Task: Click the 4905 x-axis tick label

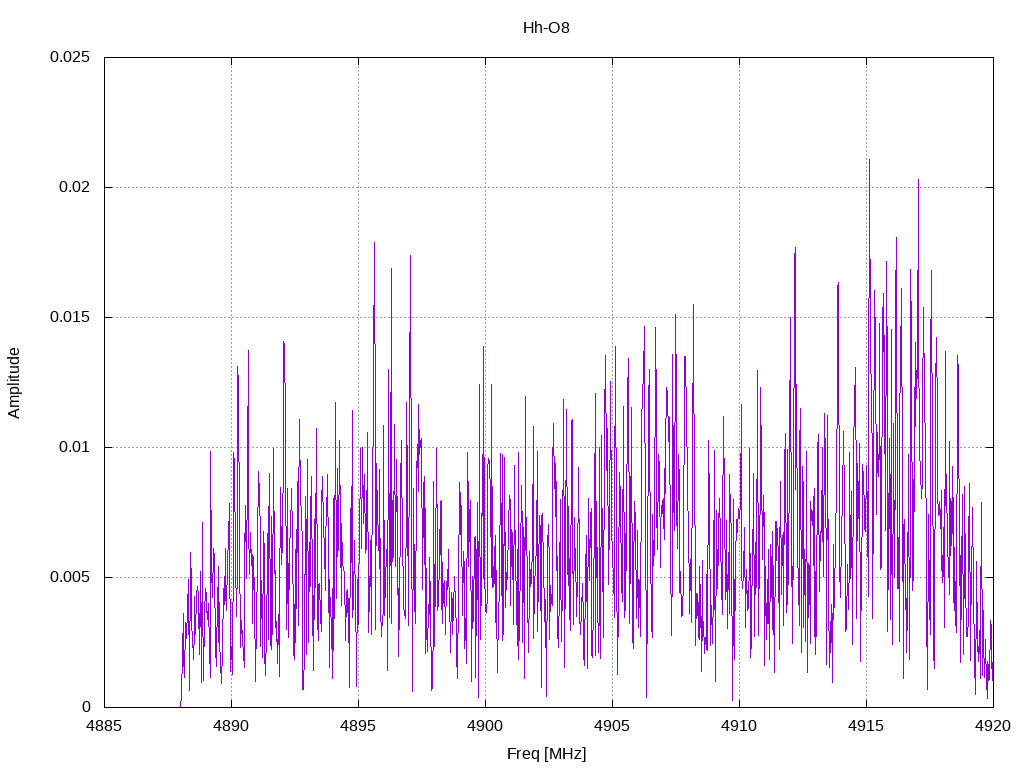Action: (x=613, y=726)
